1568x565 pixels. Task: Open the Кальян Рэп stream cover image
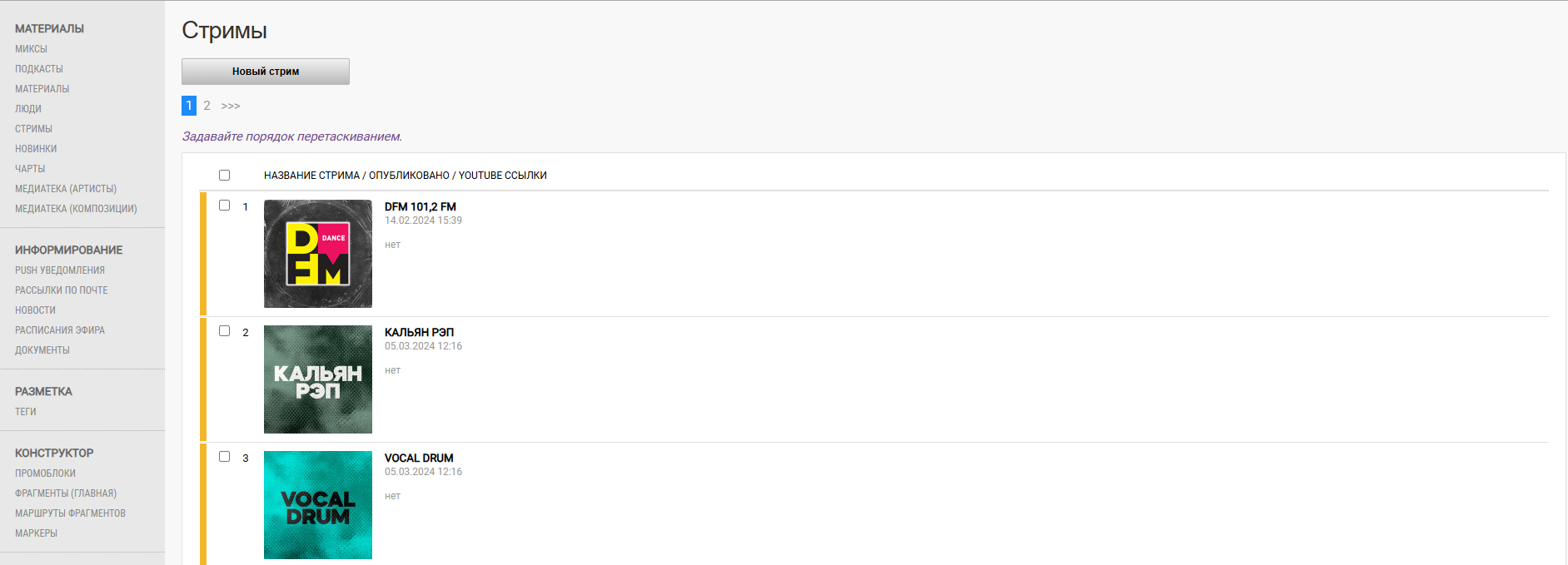point(318,379)
